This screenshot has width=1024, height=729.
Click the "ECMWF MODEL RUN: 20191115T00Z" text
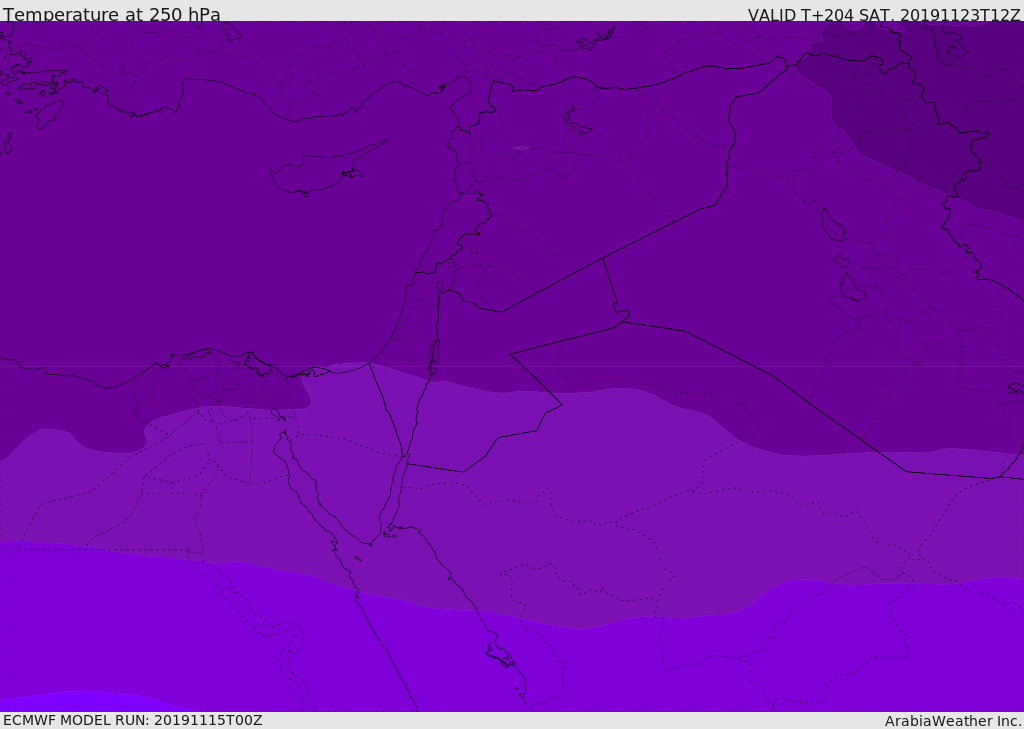(133, 720)
